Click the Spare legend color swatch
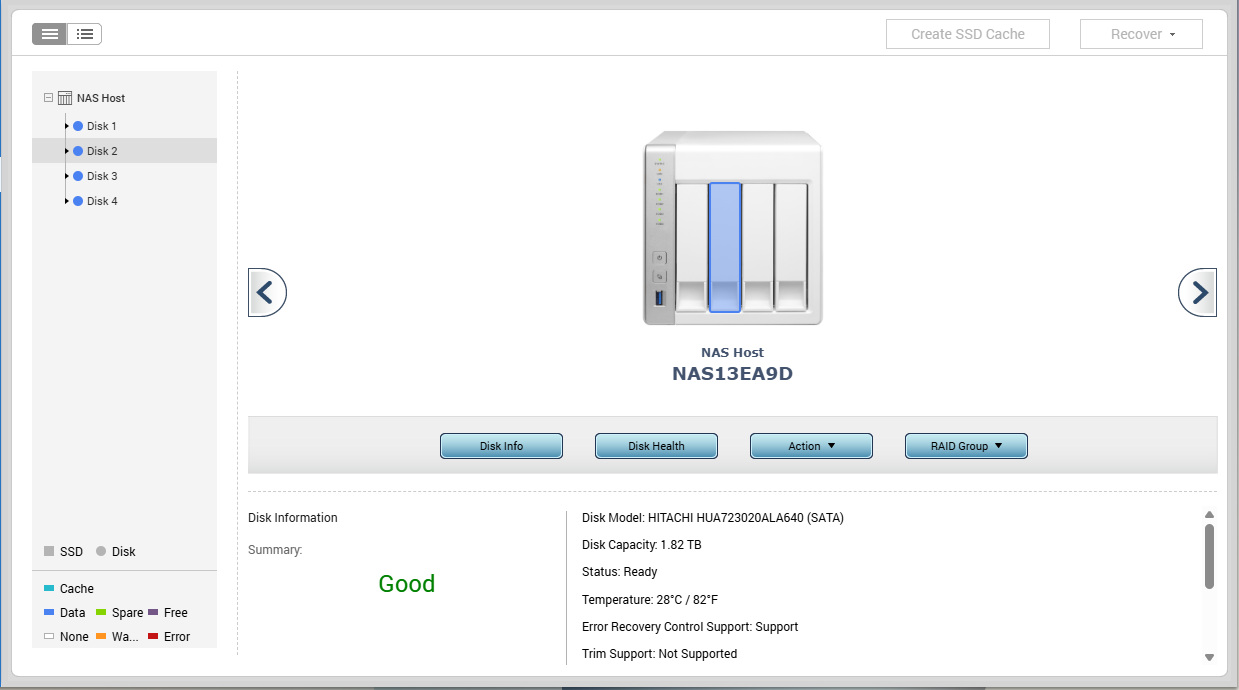The image size is (1239, 690). click(101, 612)
